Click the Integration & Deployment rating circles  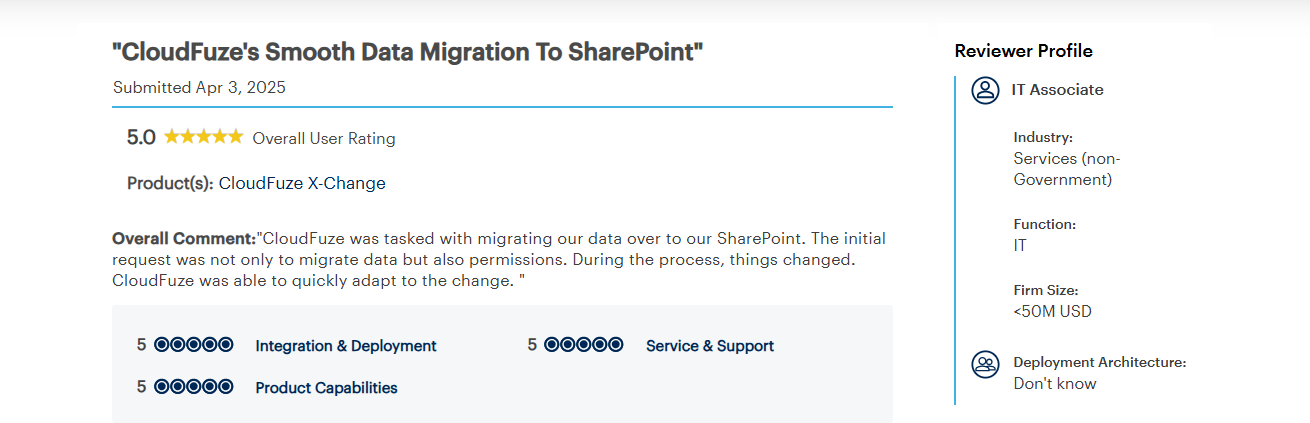pyautogui.click(x=193, y=345)
